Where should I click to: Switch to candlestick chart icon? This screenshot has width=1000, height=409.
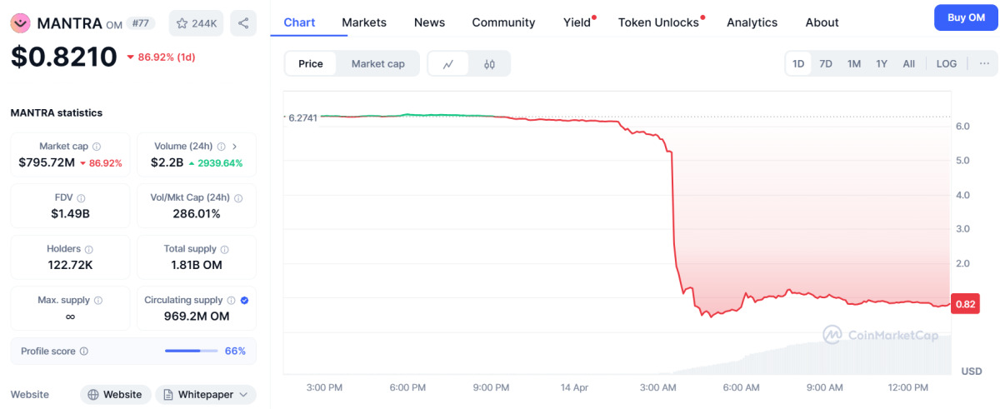(489, 64)
